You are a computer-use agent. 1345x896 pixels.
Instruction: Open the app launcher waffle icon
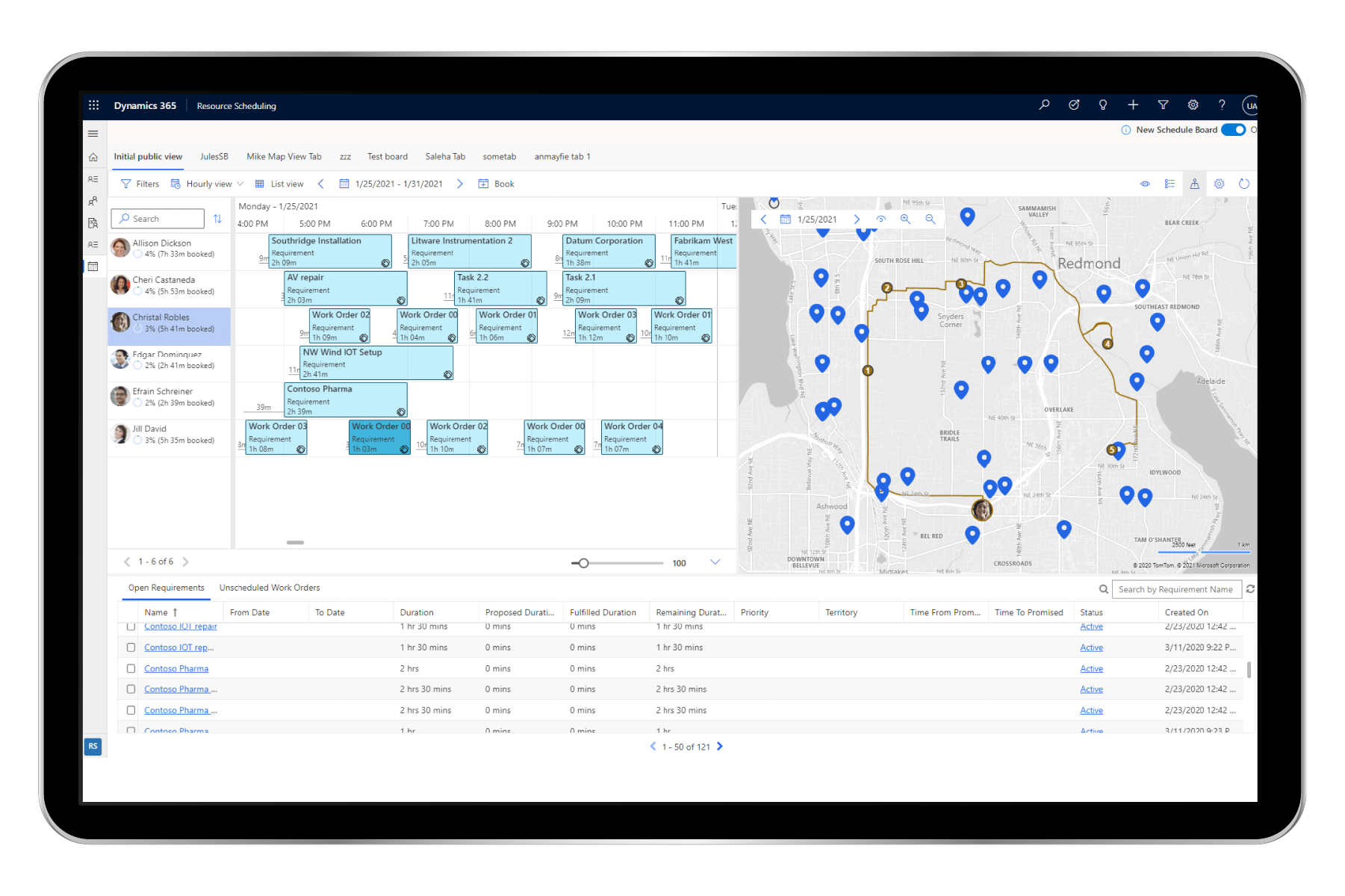click(93, 105)
